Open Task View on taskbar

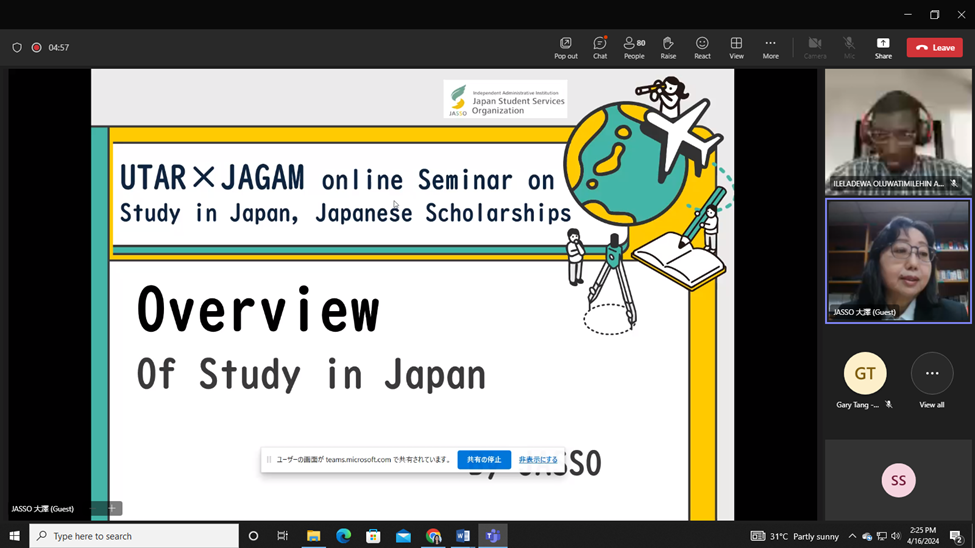pyautogui.click(x=282, y=536)
